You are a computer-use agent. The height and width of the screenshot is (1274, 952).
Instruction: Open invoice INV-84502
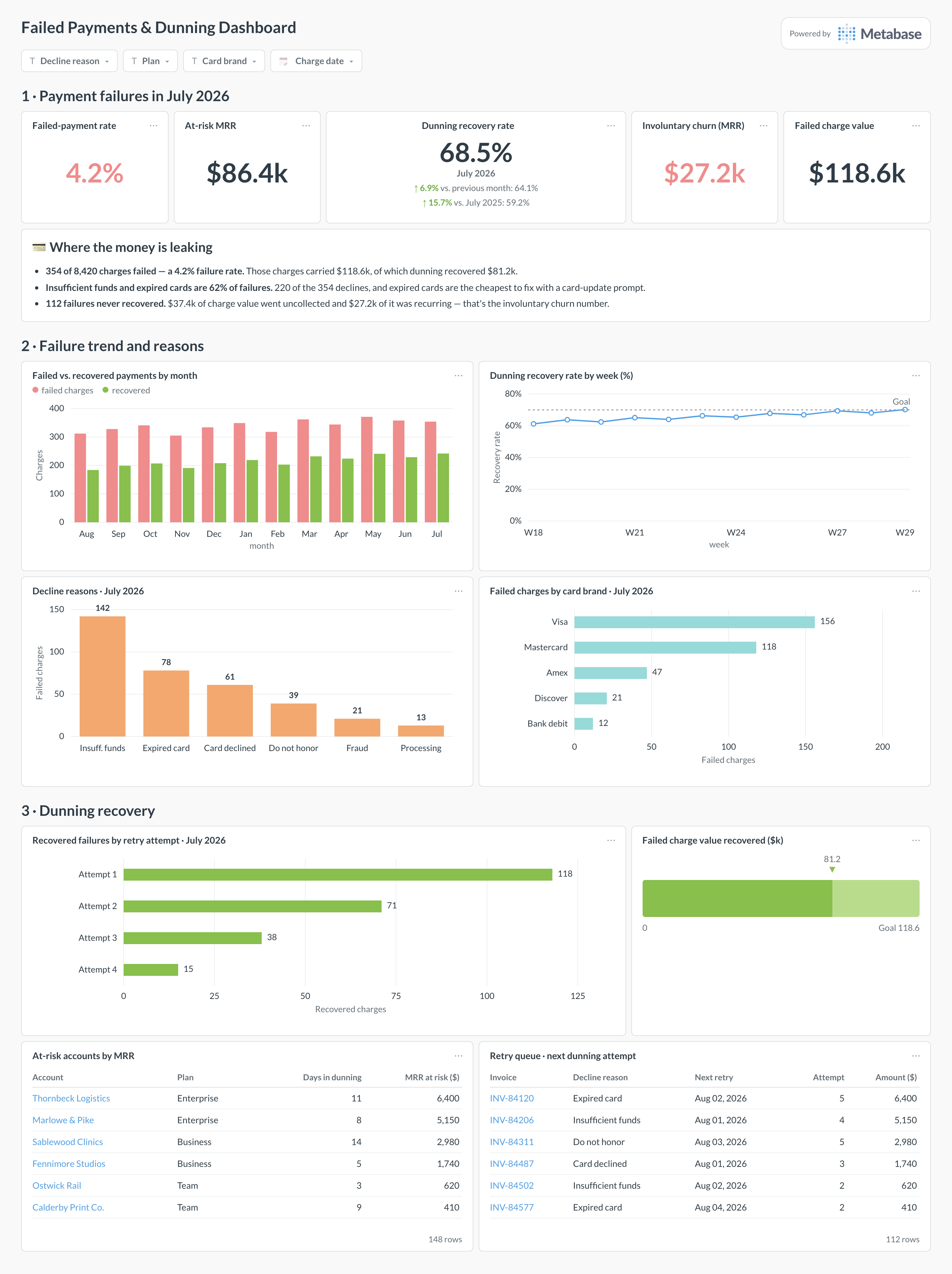click(x=511, y=1186)
